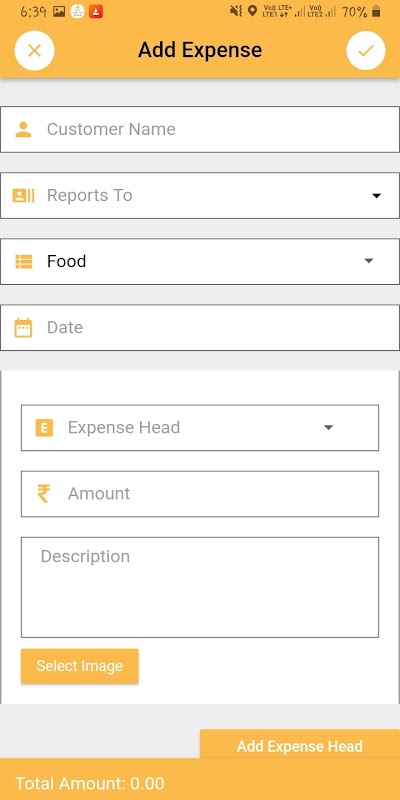Image resolution: width=400 pixels, height=800 pixels.
Task: Tap inside the Description text area
Action: pos(200,587)
